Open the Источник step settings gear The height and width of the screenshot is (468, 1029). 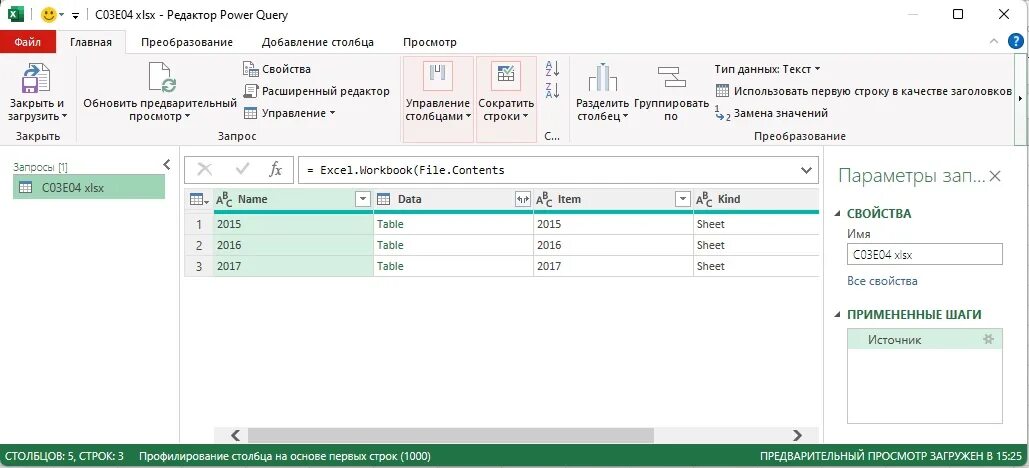point(988,339)
